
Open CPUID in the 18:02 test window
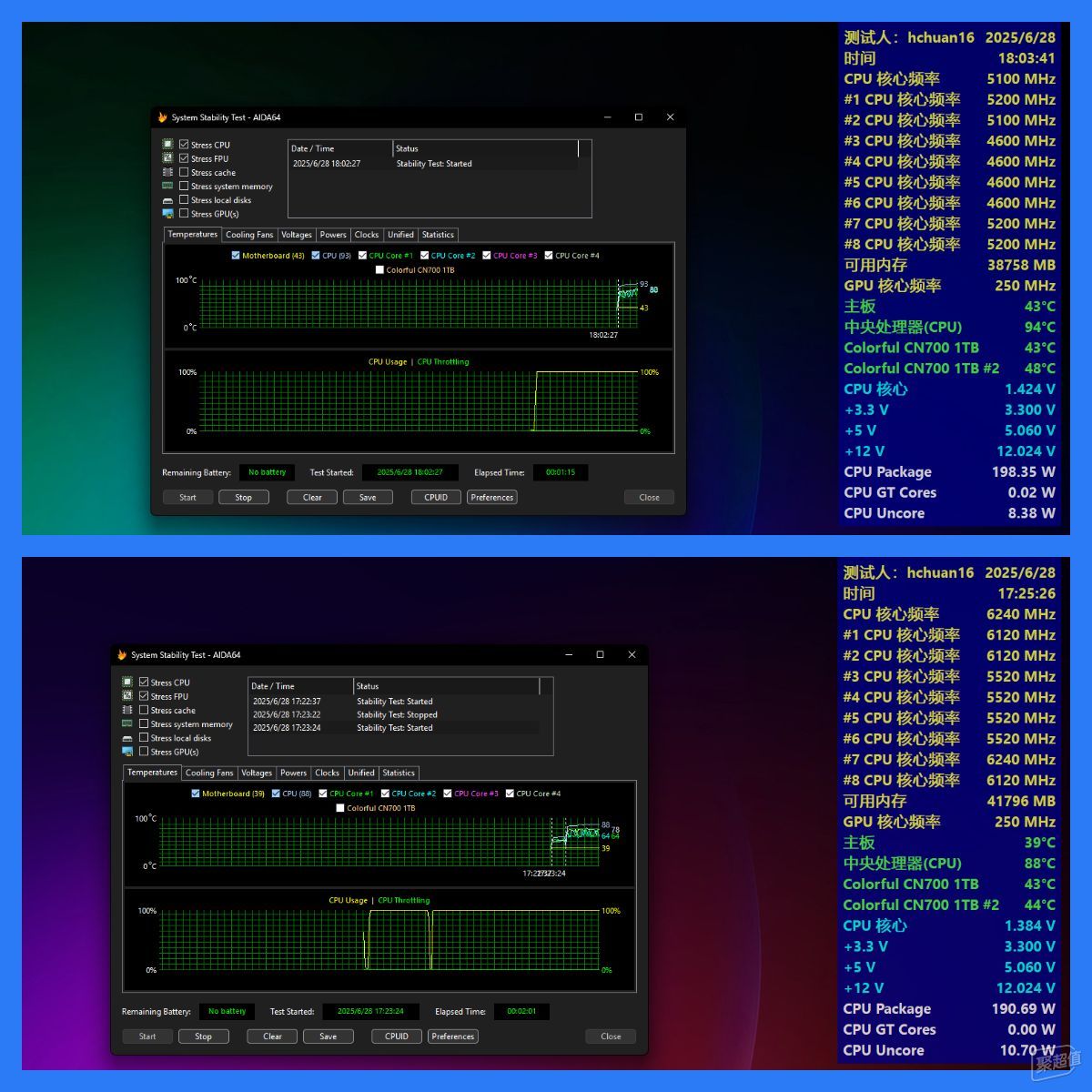click(436, 497)
